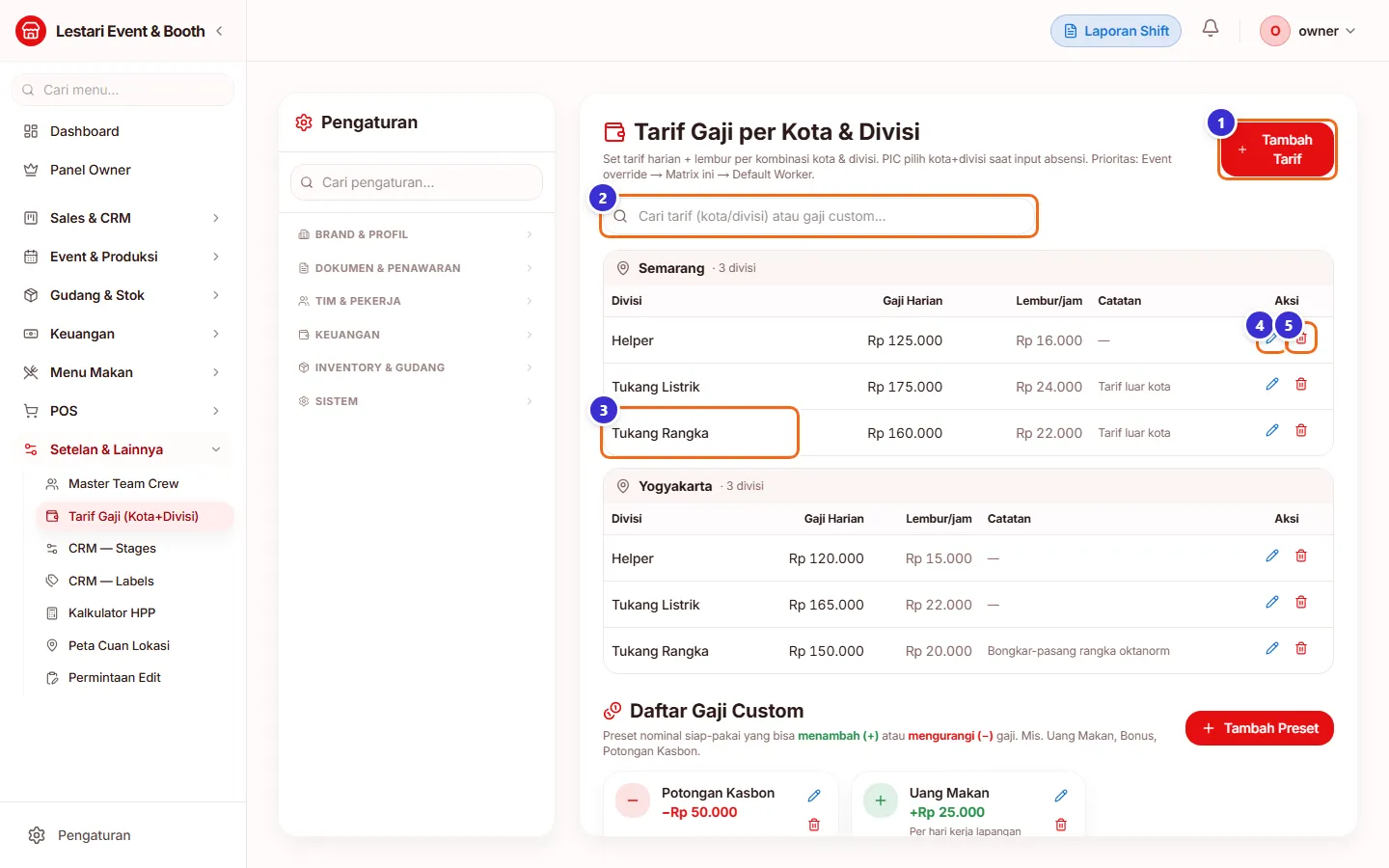Edit the Uang Makan preset
This screenshot has width=1389, height=868.
tap(1061, 796)
